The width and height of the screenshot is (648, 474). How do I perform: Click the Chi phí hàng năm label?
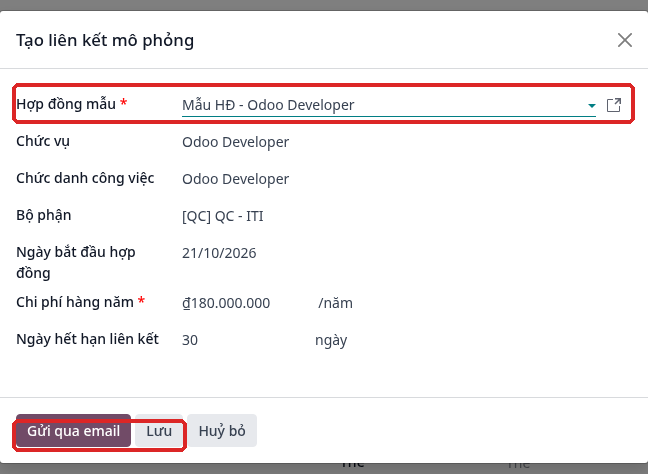click(75, 302)
